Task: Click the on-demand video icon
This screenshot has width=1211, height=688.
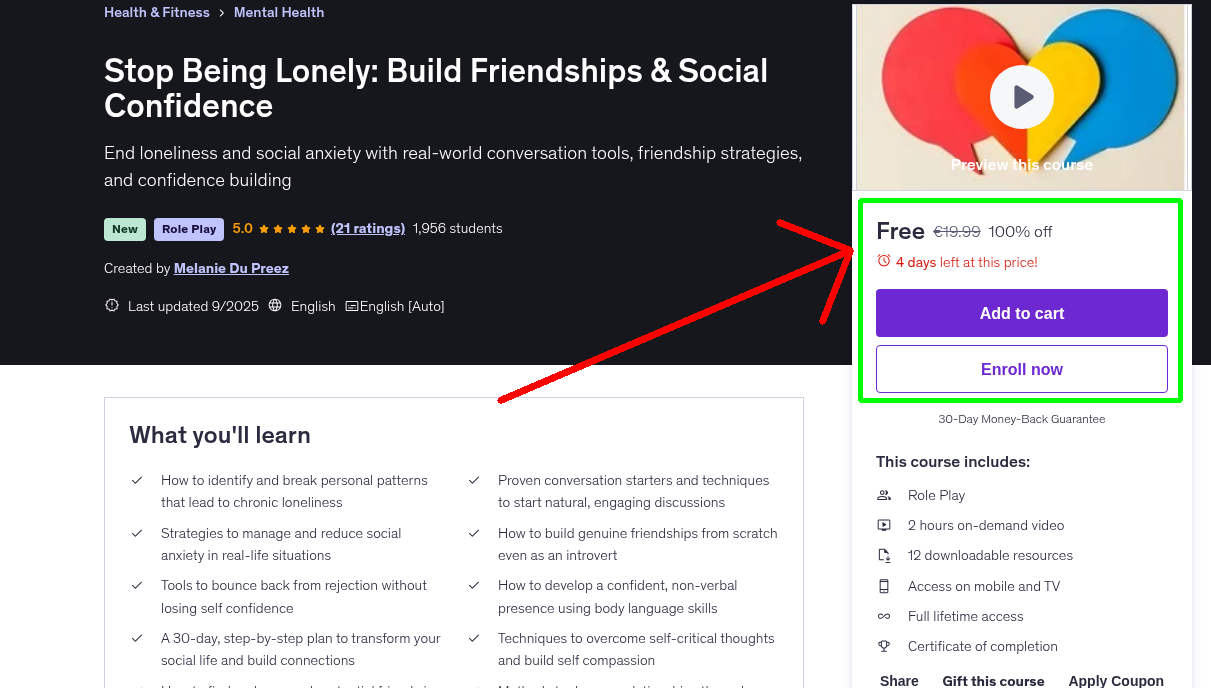Action: coord(884,524)
